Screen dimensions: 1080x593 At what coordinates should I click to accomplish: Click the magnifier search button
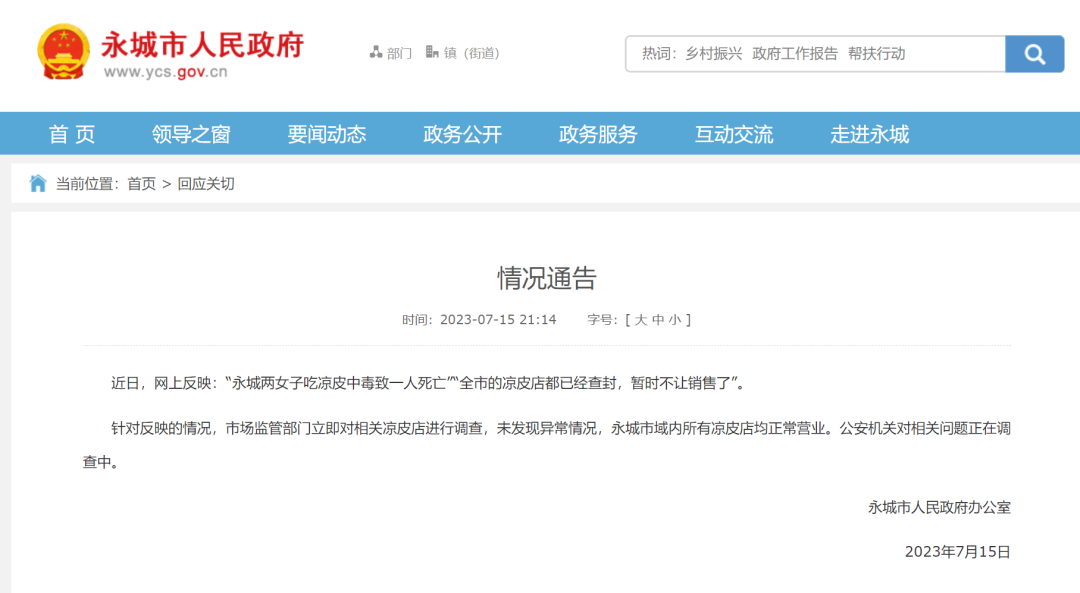[1034, 54]
